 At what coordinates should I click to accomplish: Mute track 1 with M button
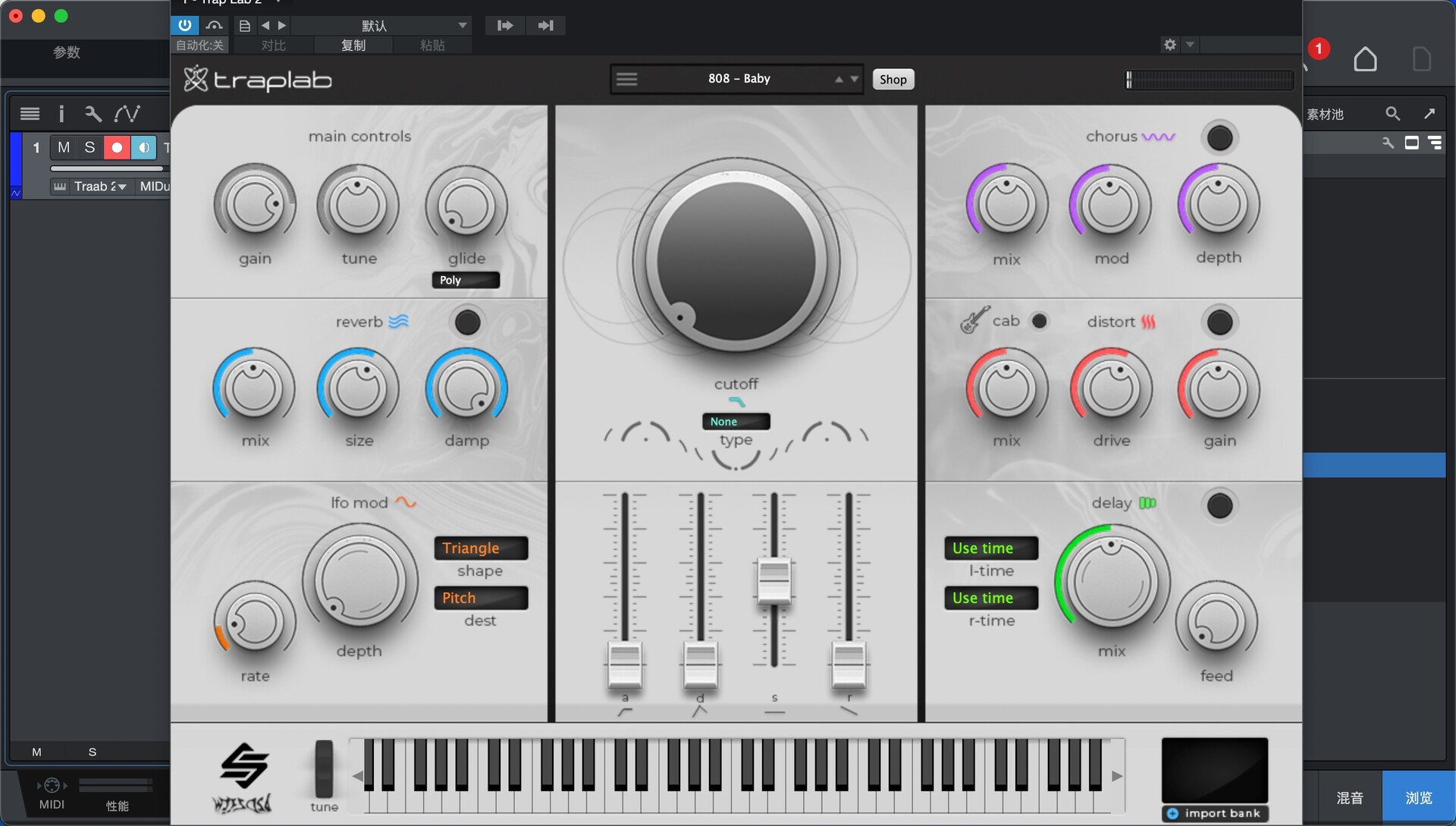[64, 147]
